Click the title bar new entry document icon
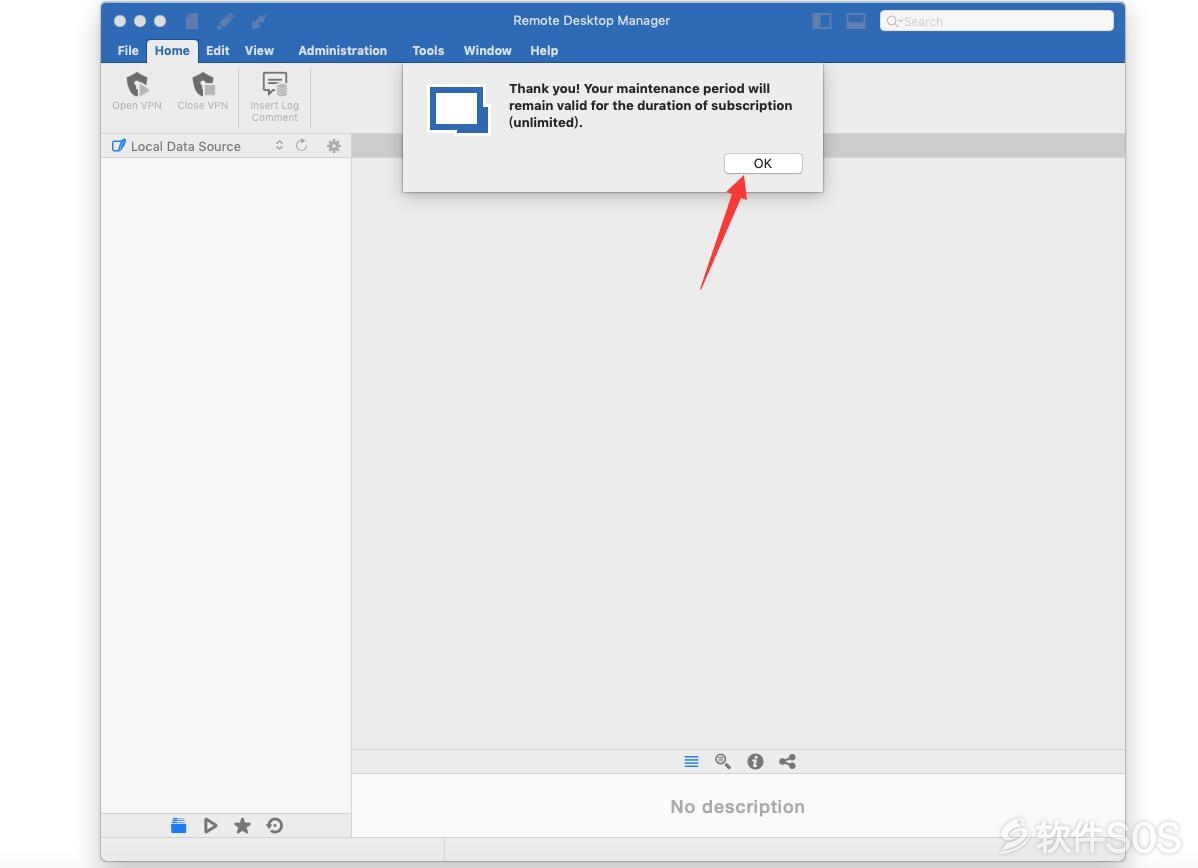Image resolution: width=1198 pixels, height=868 pixels. (193, 21)
